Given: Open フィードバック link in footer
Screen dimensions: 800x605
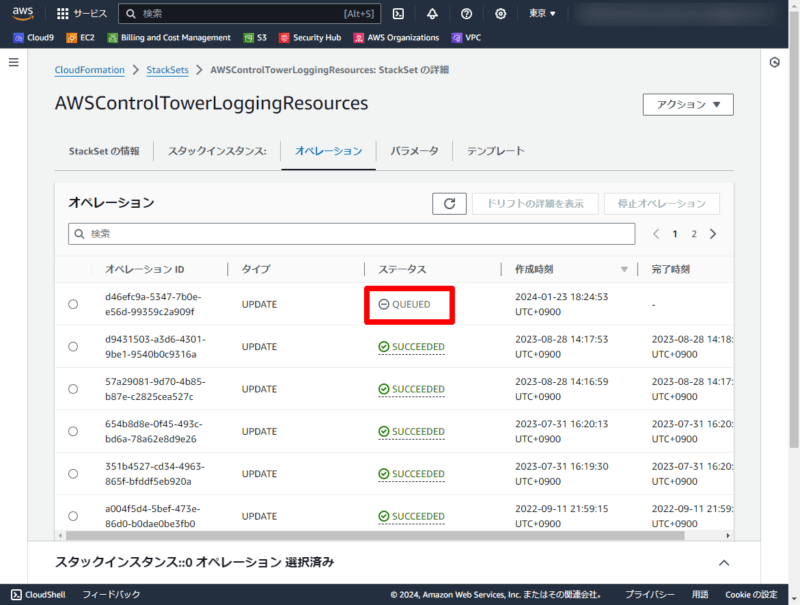Looking at the screenshot, I should pos(111,595).
